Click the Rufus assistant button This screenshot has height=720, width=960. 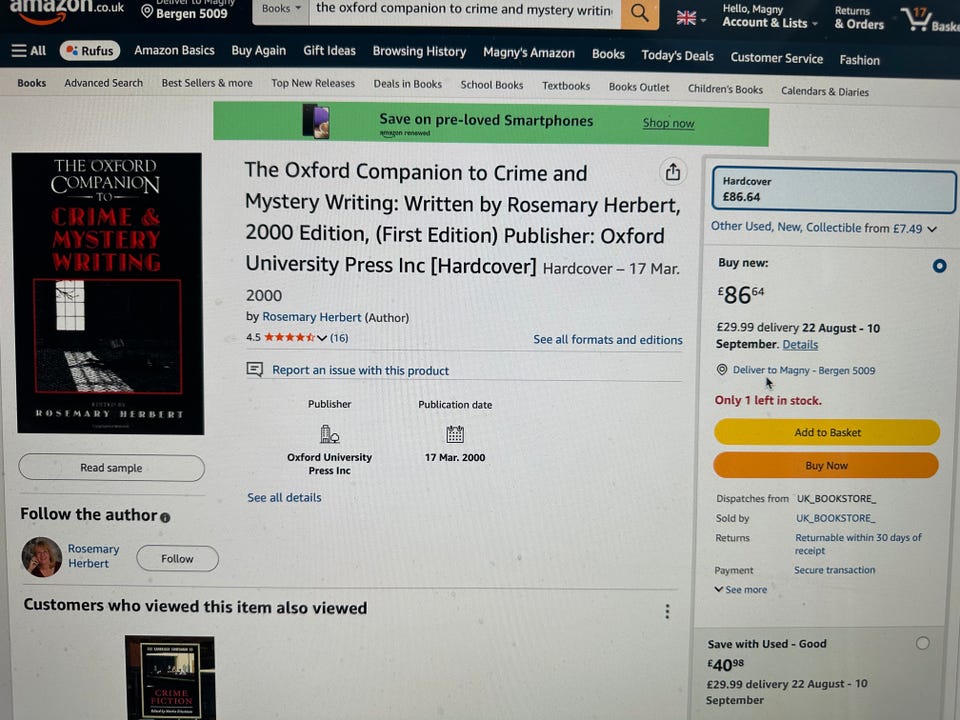pyautogui.click(x=90, y=51)
